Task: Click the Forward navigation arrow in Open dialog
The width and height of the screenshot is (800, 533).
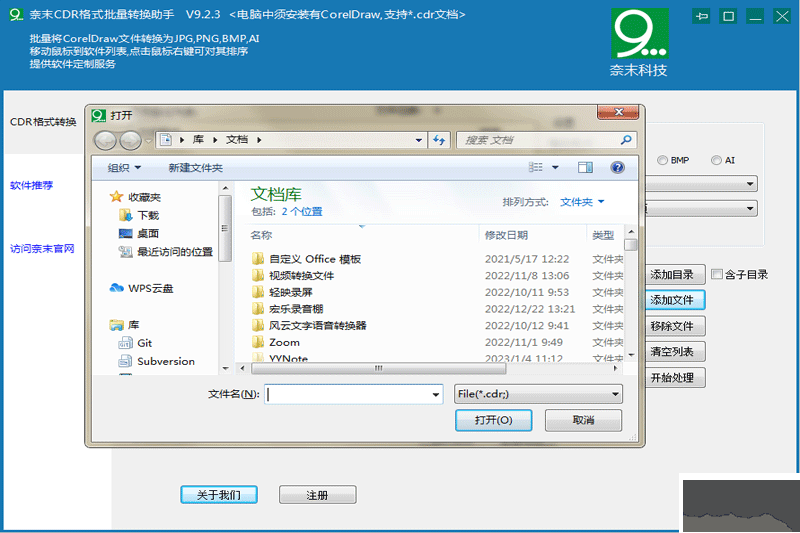Action: click(130, 140)
